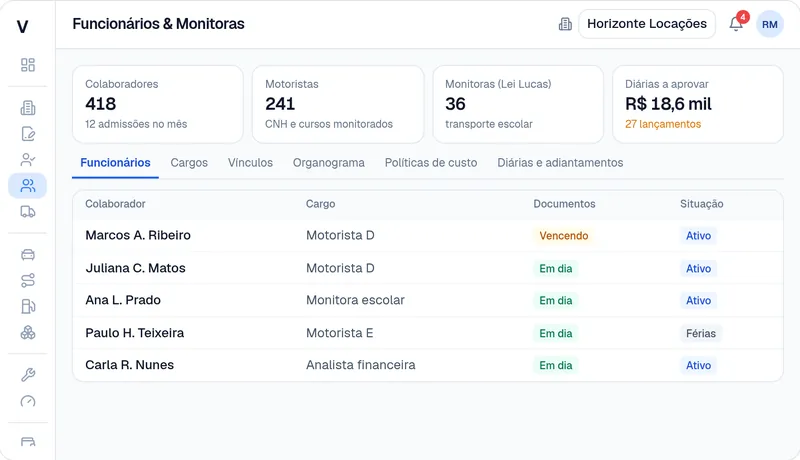Click the Documentos column header
This screenshot has height=460, width=800.
coord(564,203)
